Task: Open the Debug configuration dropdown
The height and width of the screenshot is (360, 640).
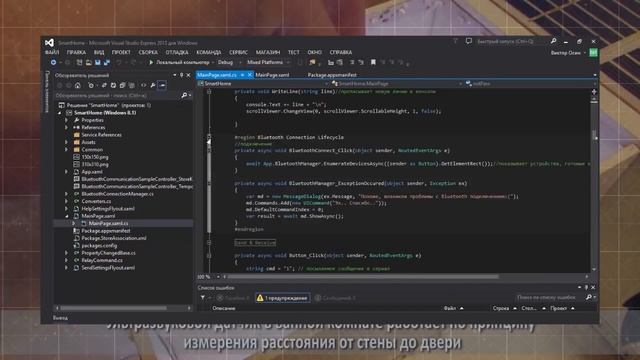Action: pyautogui.click(x=228, y=62)
